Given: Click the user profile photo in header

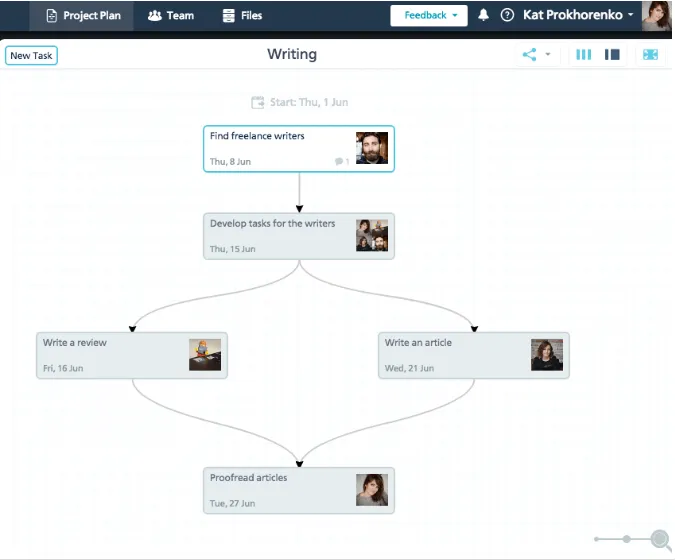Looking at the screenshot, I should pyautogui.click(x=656, y=15).
